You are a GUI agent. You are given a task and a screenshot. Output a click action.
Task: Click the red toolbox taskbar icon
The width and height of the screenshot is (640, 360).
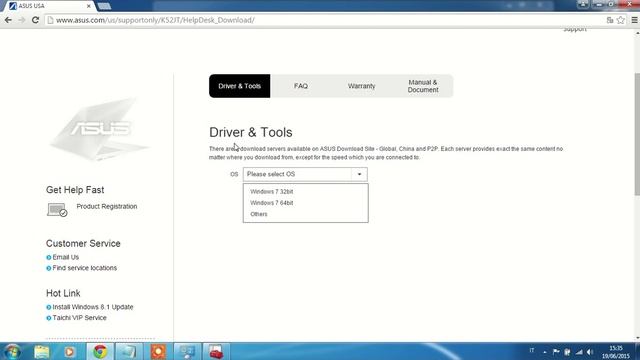pyautogui.click(x=216, y=351)
